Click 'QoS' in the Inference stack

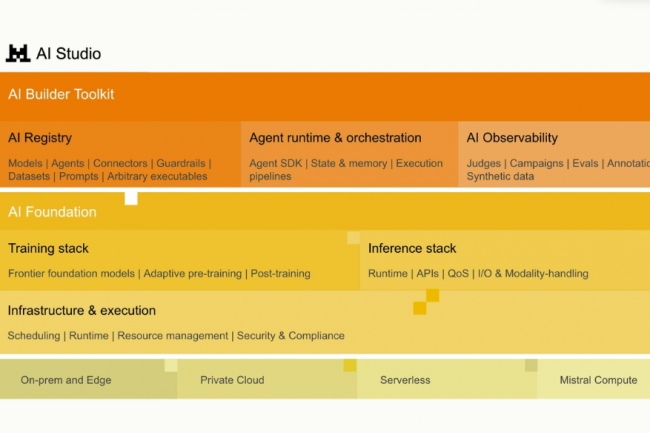pos(458,273)
